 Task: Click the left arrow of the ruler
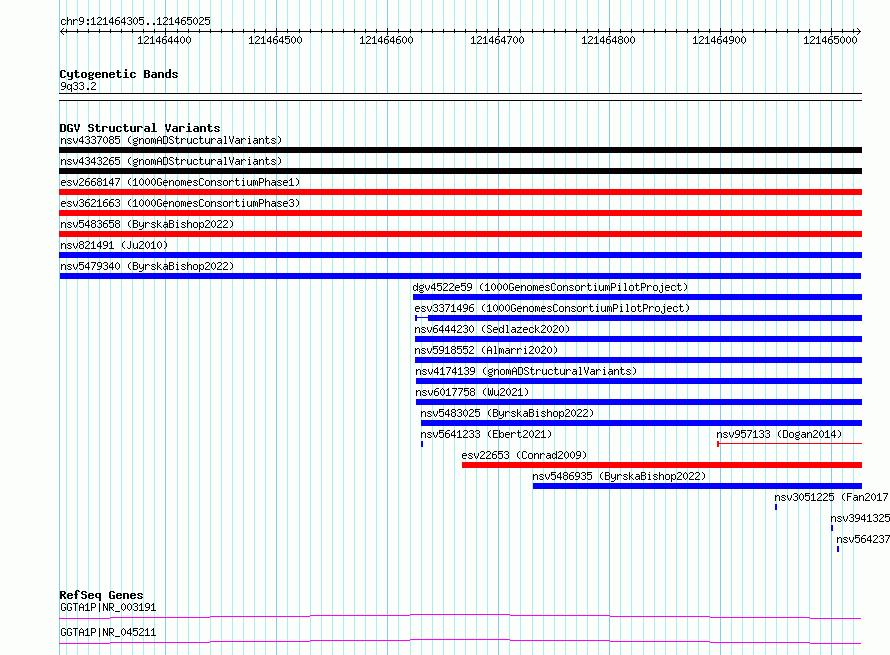(x=62, y=32)
